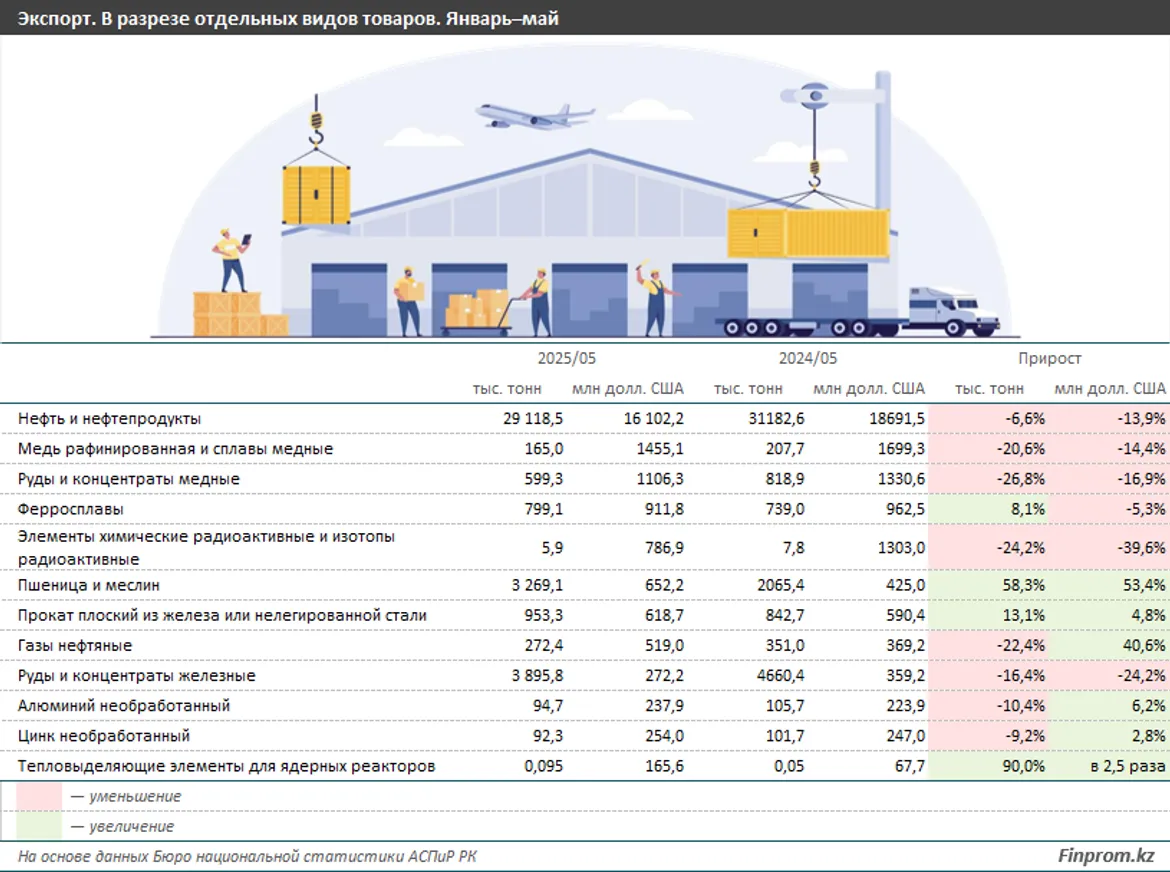1170x872 pixels.
Task: Click the yellow container hanging on the left crane
Action: click(x=317, y=195)
